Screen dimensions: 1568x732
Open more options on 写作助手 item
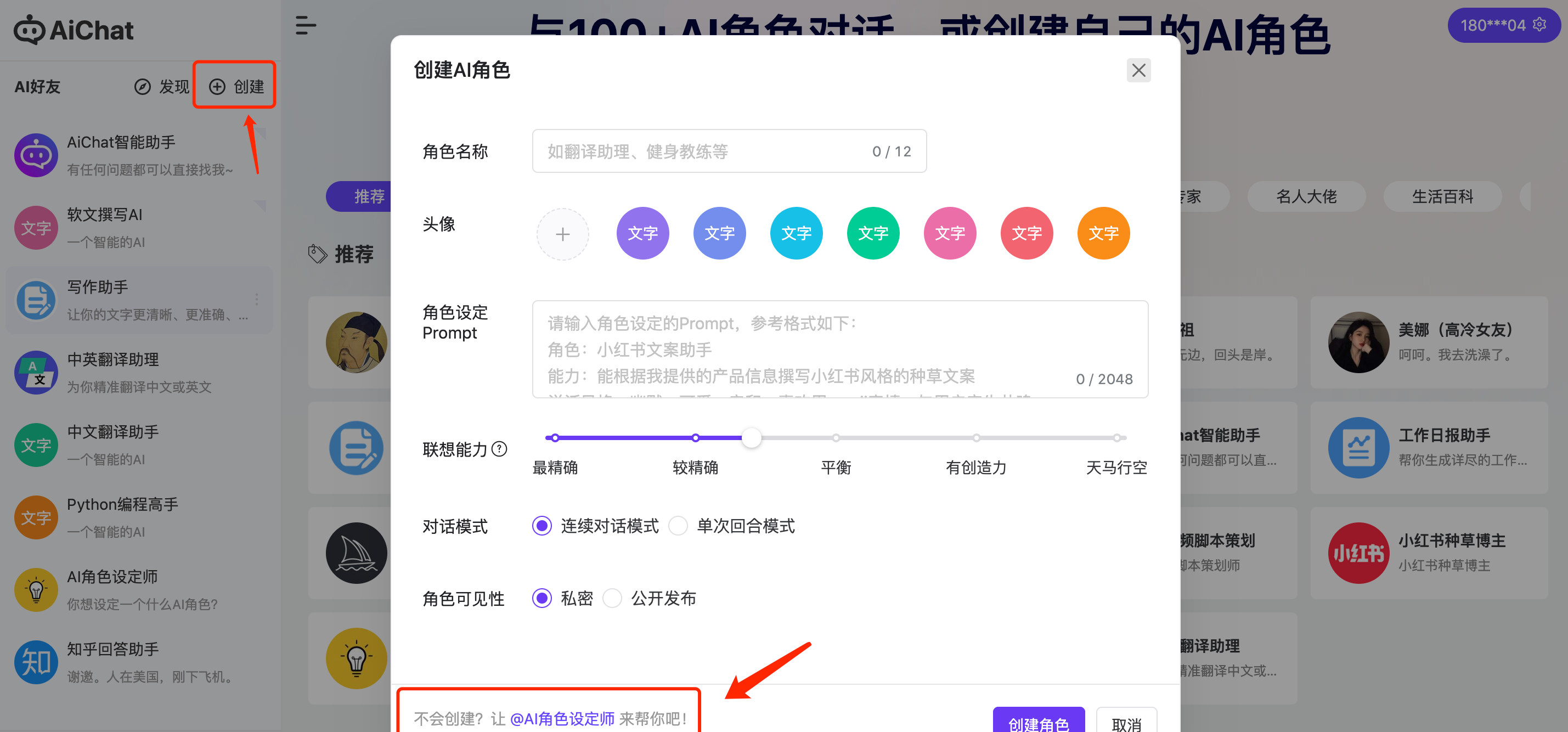[x=256, y=300]
